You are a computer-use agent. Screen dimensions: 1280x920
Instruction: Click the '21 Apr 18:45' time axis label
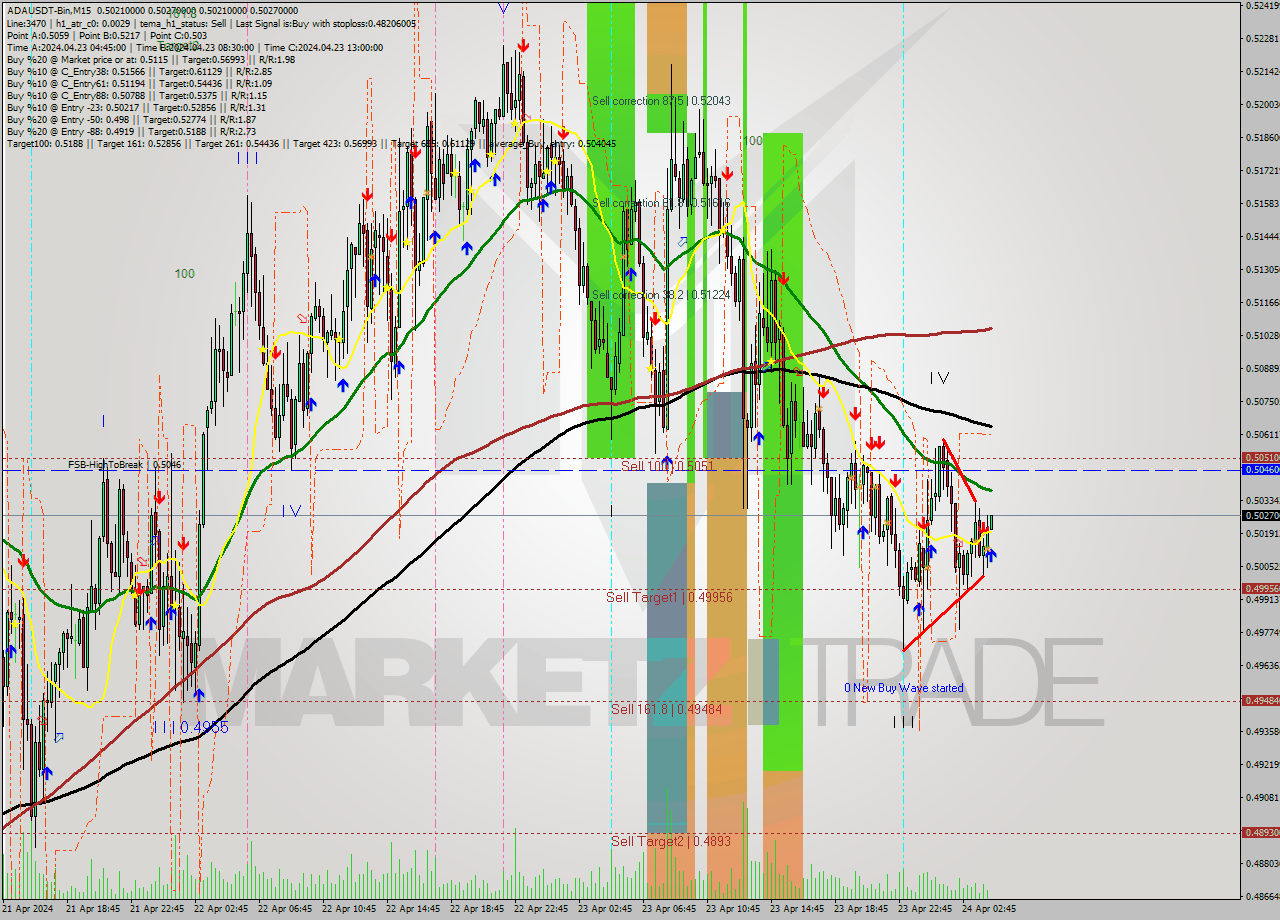pos(94,909)
